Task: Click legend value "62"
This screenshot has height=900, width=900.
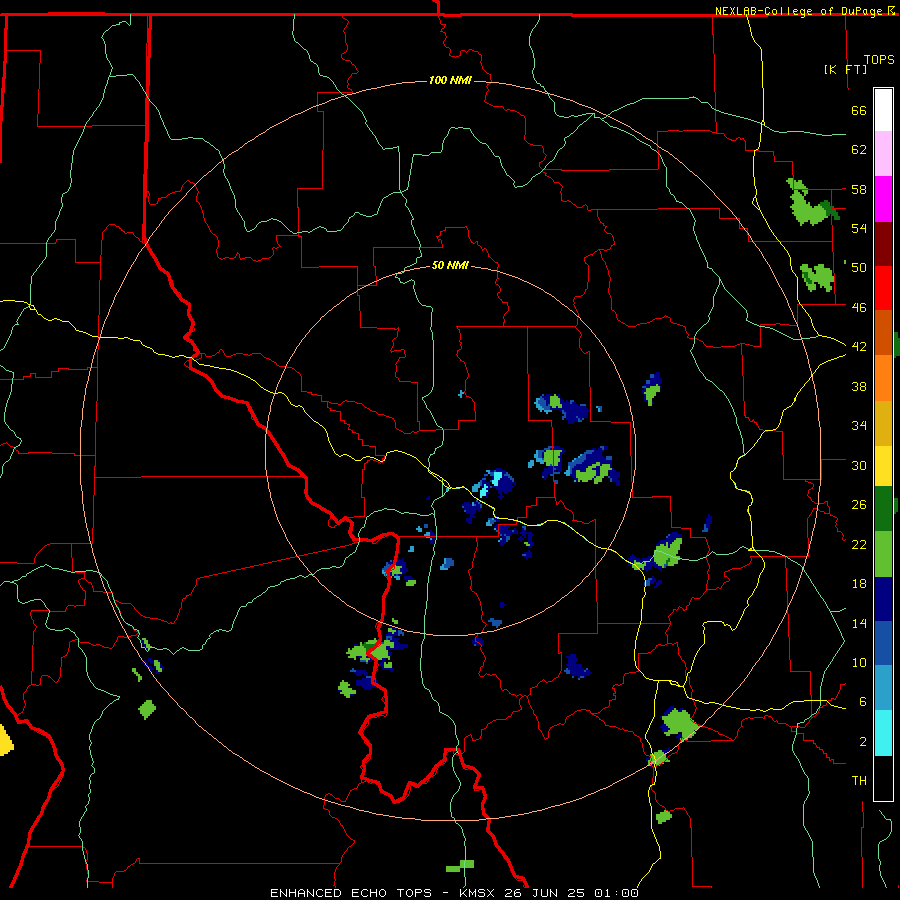Action: click(859, 150)
